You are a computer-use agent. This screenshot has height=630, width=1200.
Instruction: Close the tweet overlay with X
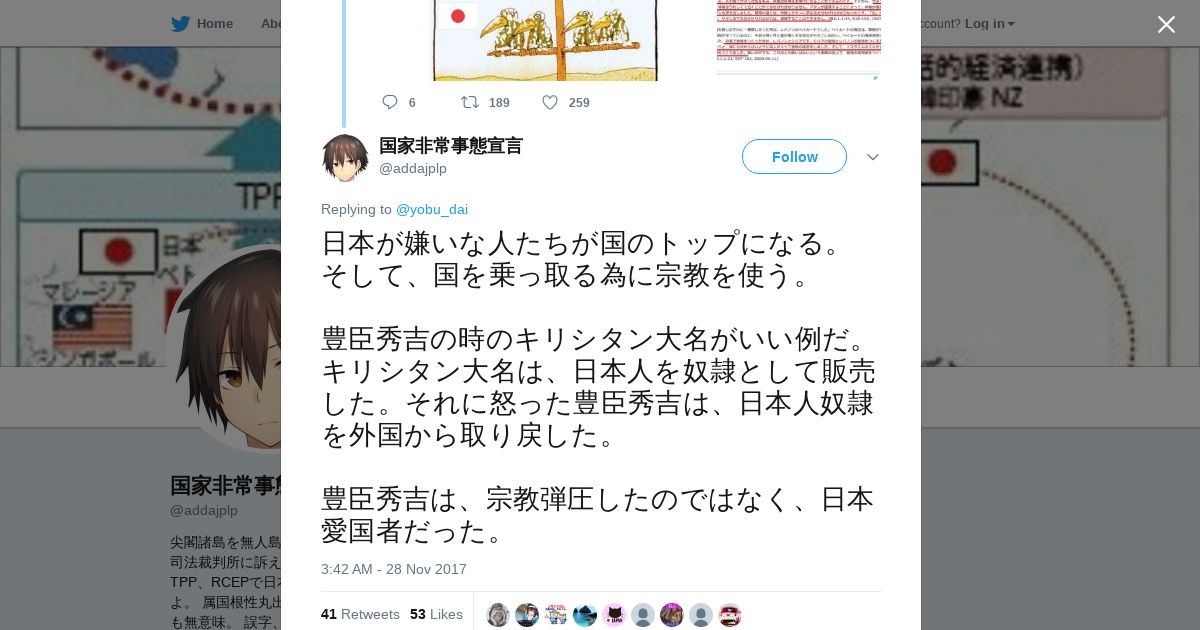[x=1166, y=24]
